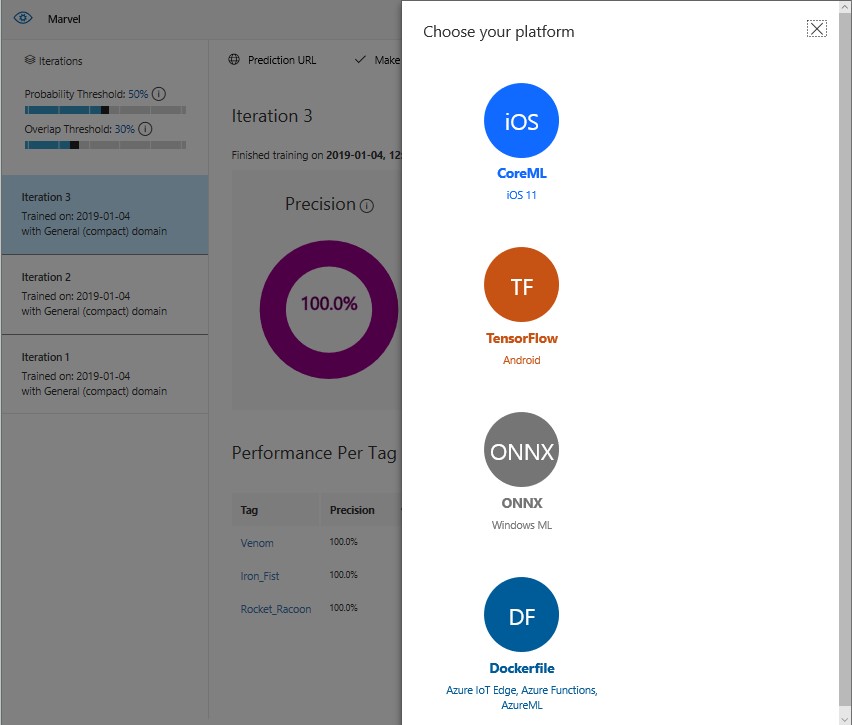Click the Make Default checkmark option
Screen dimensions: 852x725
tap(361, 60)
